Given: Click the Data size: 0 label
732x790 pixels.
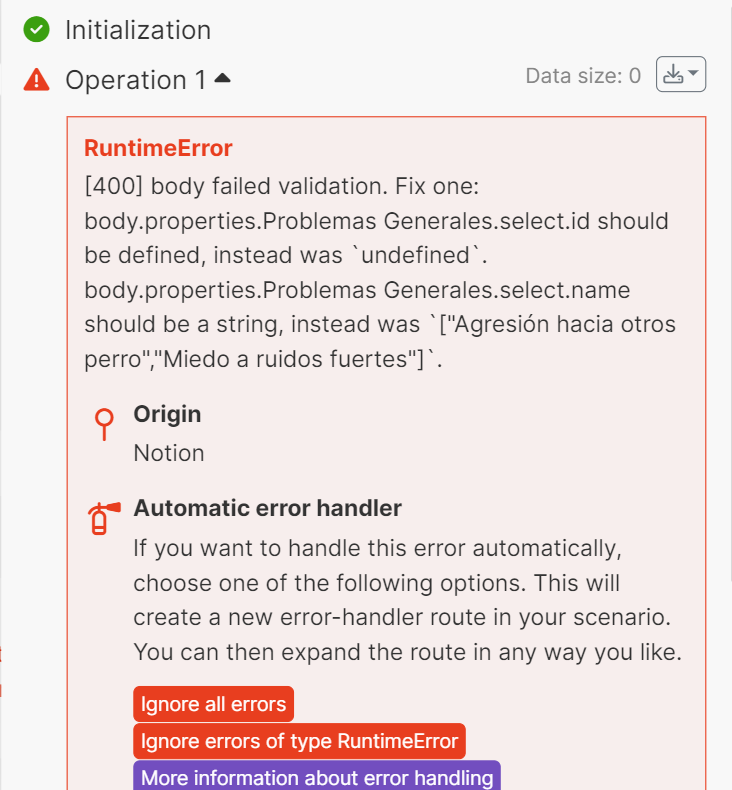Looking at the screenshot, I should pyautogui.click(x=583, y=76).
